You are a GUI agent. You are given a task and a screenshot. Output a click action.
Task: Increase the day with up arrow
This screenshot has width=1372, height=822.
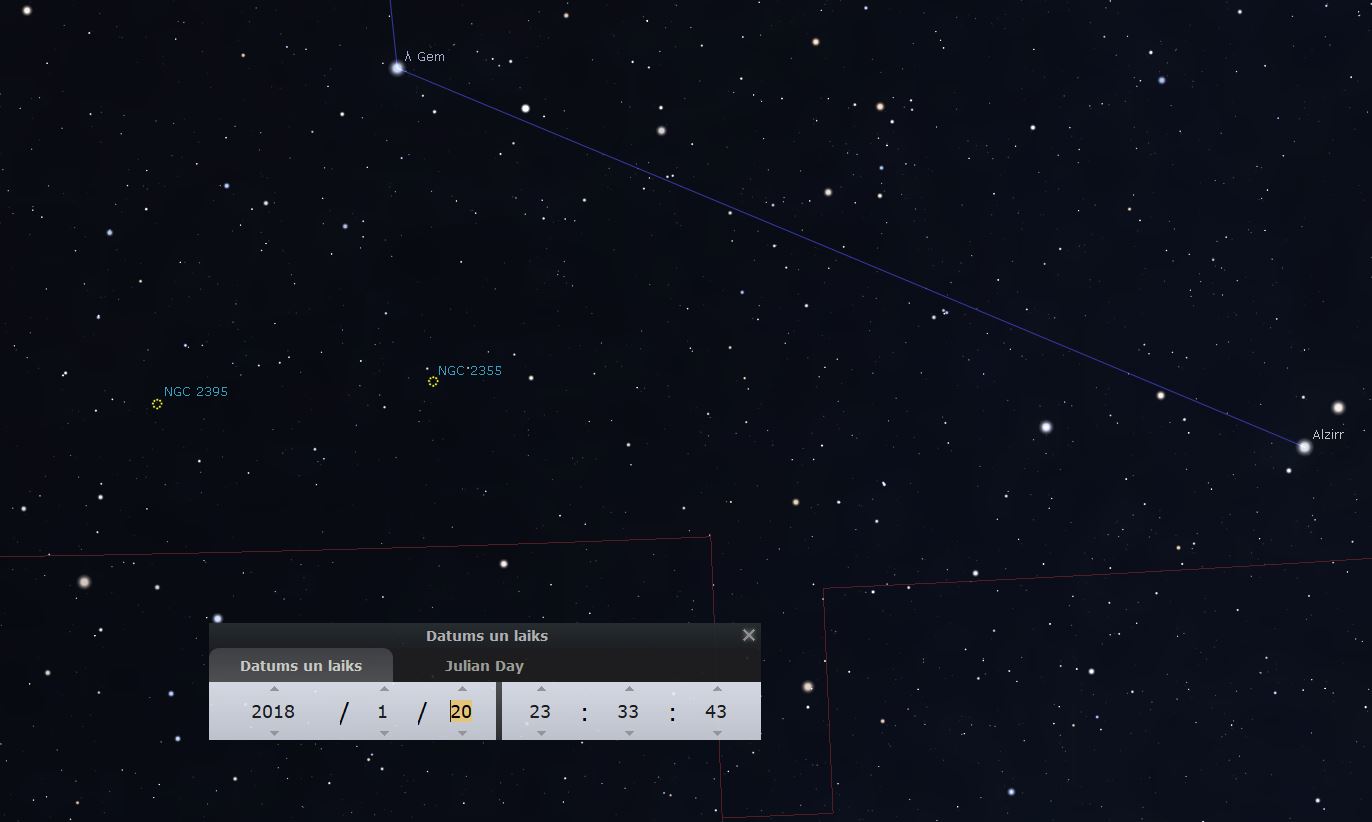pyautogui.click(x=462, y=689)
